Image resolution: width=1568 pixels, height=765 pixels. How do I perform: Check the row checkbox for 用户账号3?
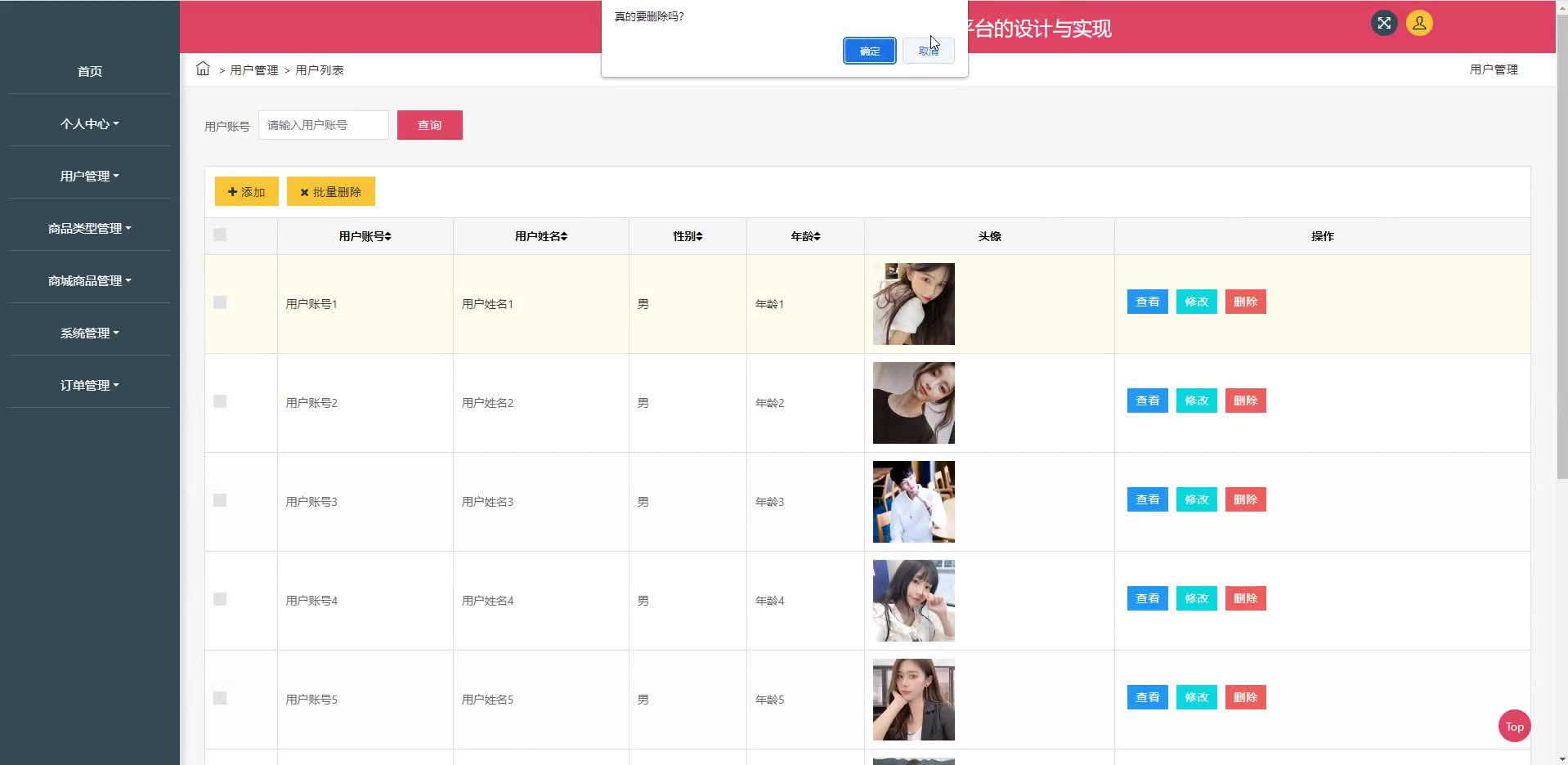[x=220, y=500]
